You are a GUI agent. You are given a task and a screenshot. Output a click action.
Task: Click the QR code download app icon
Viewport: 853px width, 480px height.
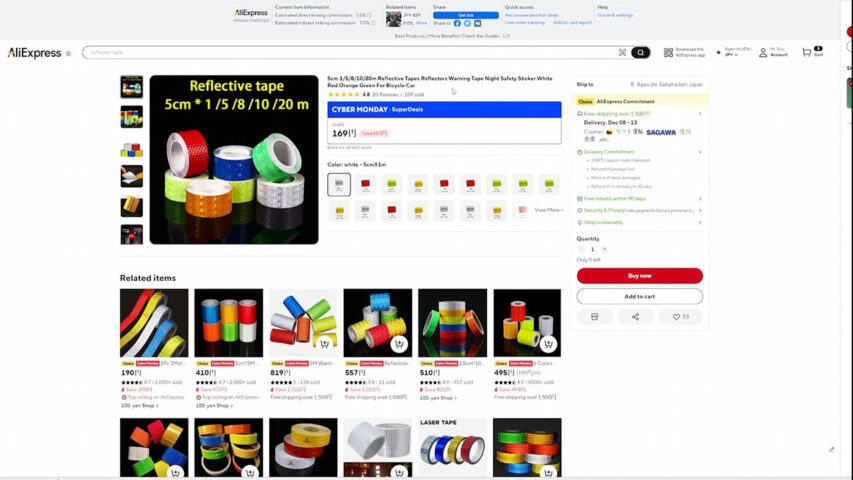coord(668,52)
